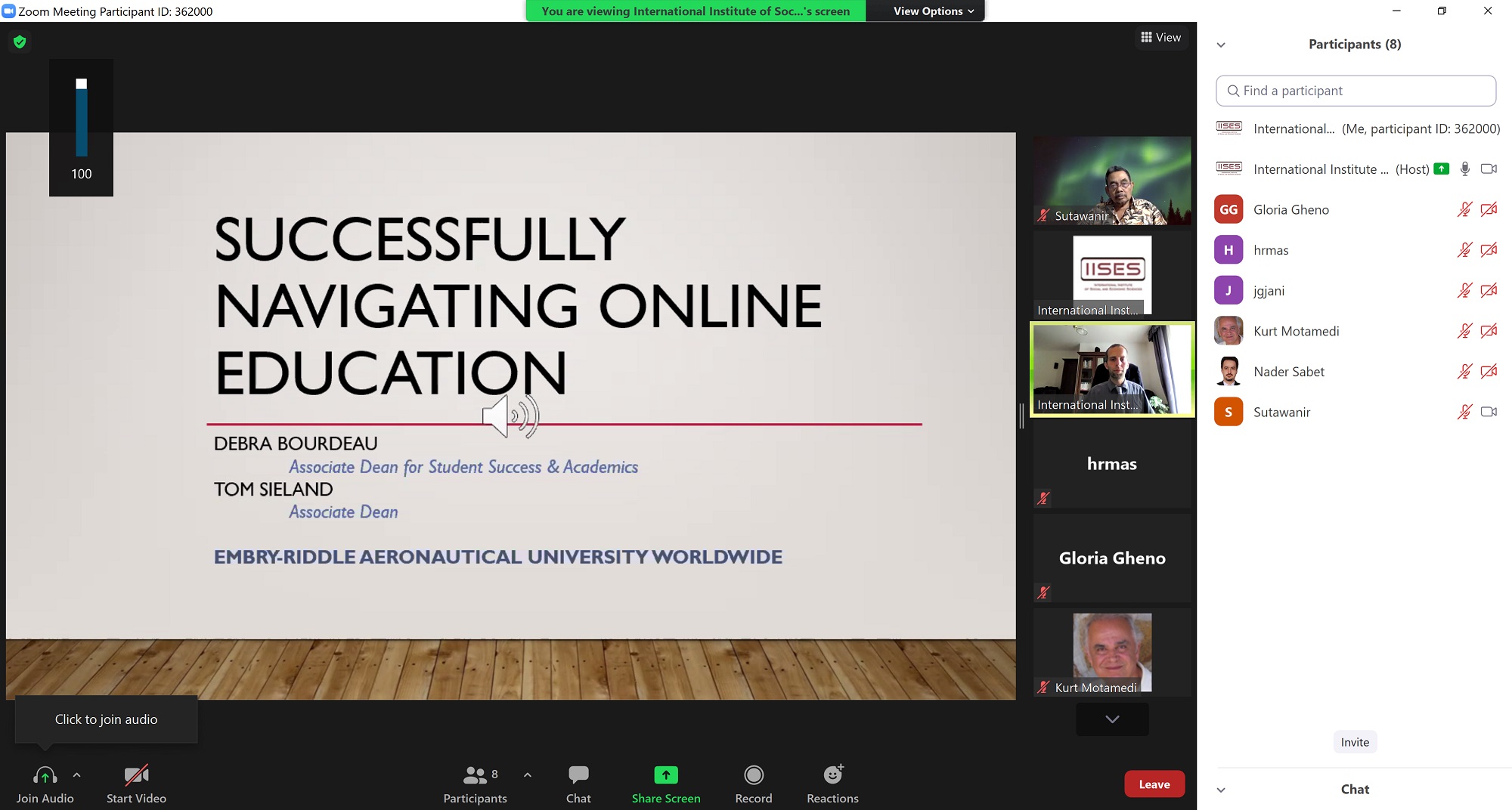The height and width of the screenshot is (810, 1512).
Task: Collapse the Chat panel chevron
Action: [1221, 790]
